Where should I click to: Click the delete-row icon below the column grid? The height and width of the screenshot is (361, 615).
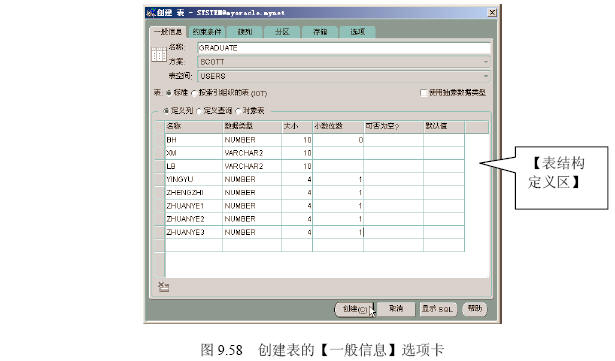[x=163, y=287]
